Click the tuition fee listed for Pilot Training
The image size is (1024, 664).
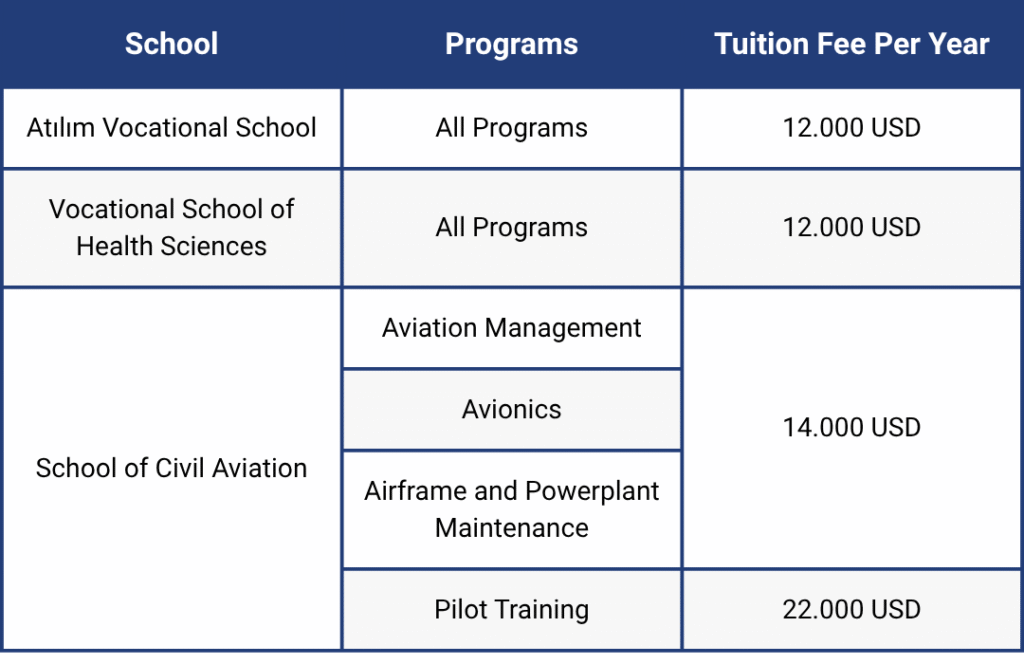pyautogui.click(x=851, y=609)
